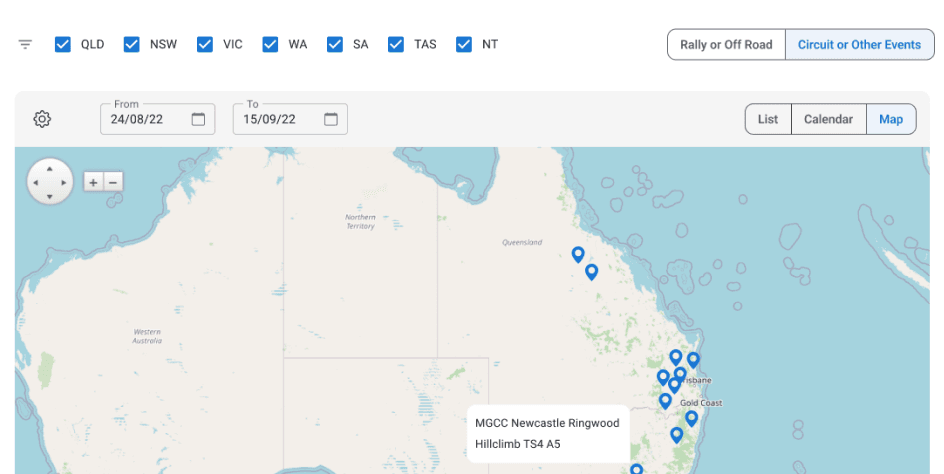This screenshot has height=474, width=944.
Task: Zoom out the map with minus button
Action: coord(113,182)
